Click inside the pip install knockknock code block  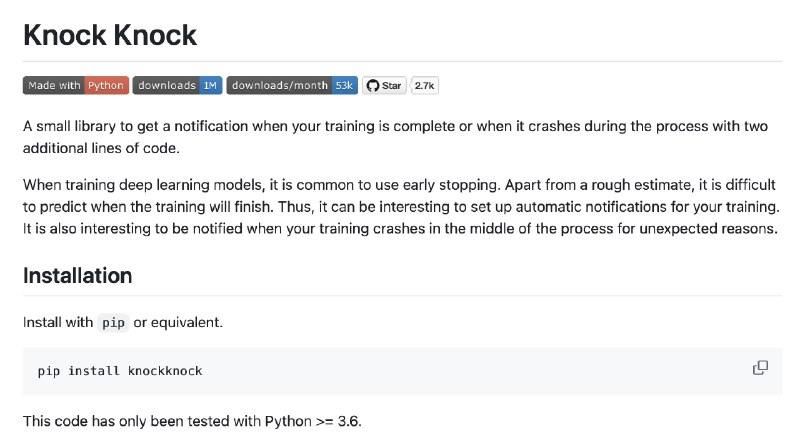pos(402,371)
